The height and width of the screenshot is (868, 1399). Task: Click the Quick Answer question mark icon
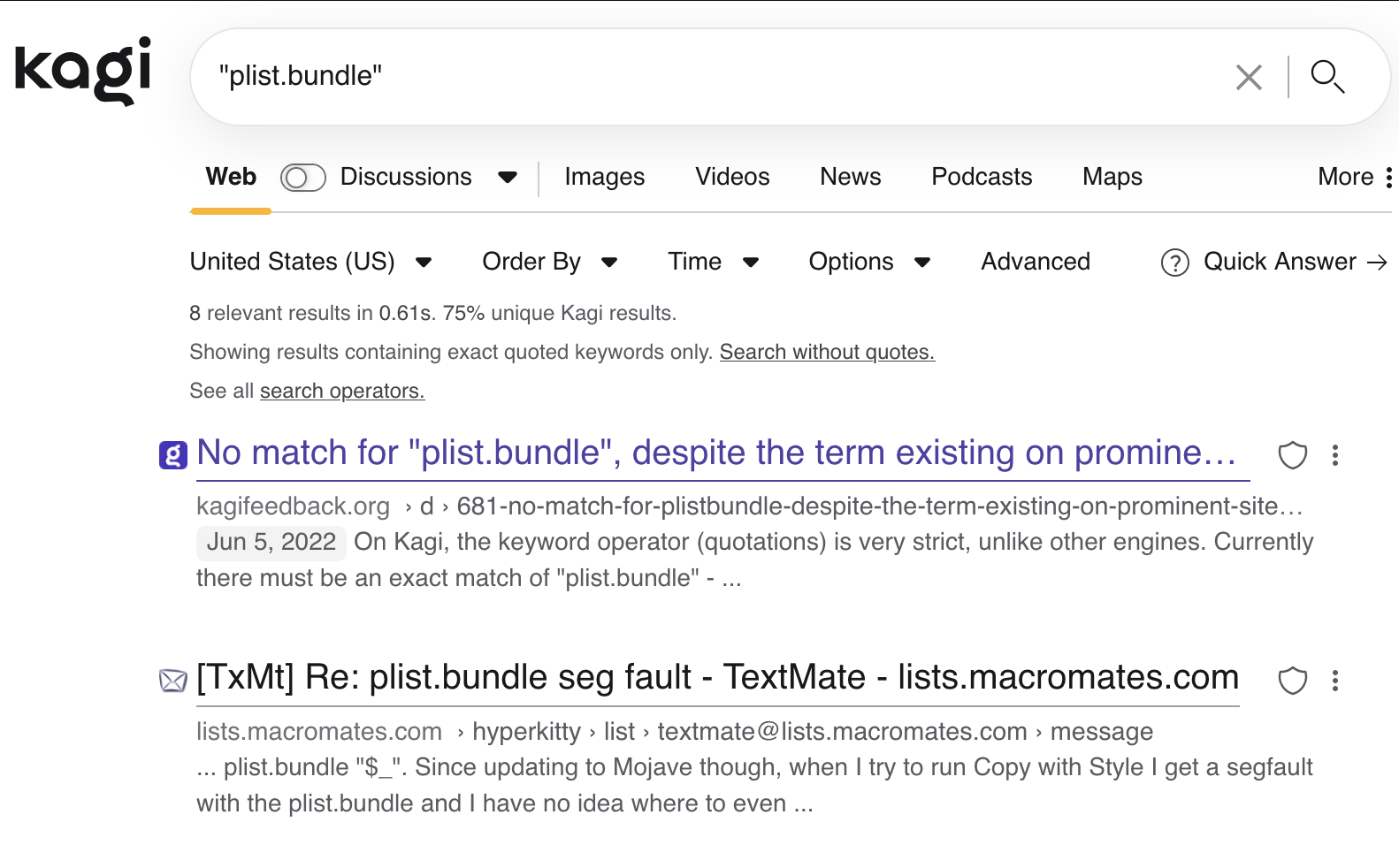[1174, 263]
